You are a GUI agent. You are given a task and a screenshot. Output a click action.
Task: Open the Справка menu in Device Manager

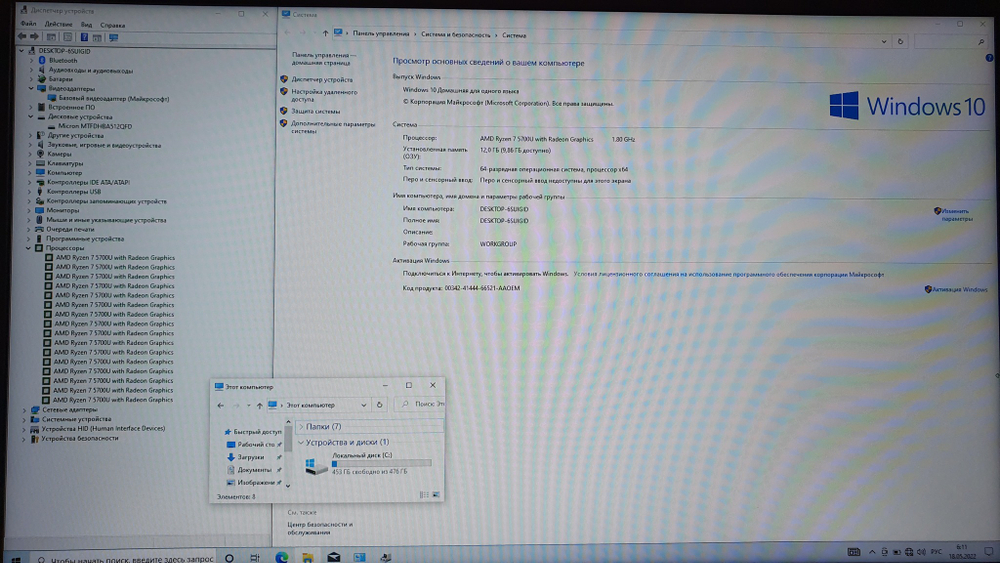pyautogui.click(x=112, y=26)
